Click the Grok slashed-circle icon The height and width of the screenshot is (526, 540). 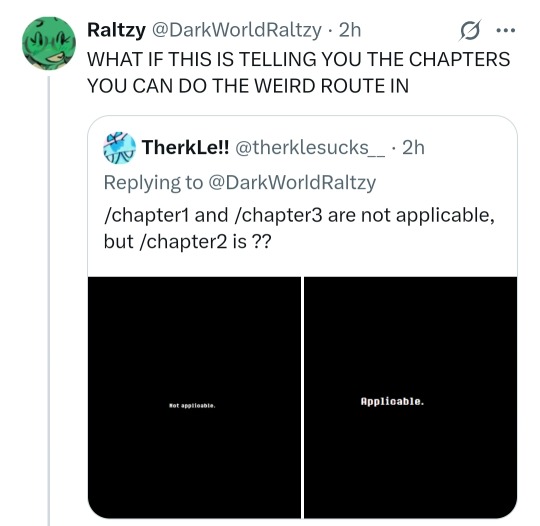[470, 31]
